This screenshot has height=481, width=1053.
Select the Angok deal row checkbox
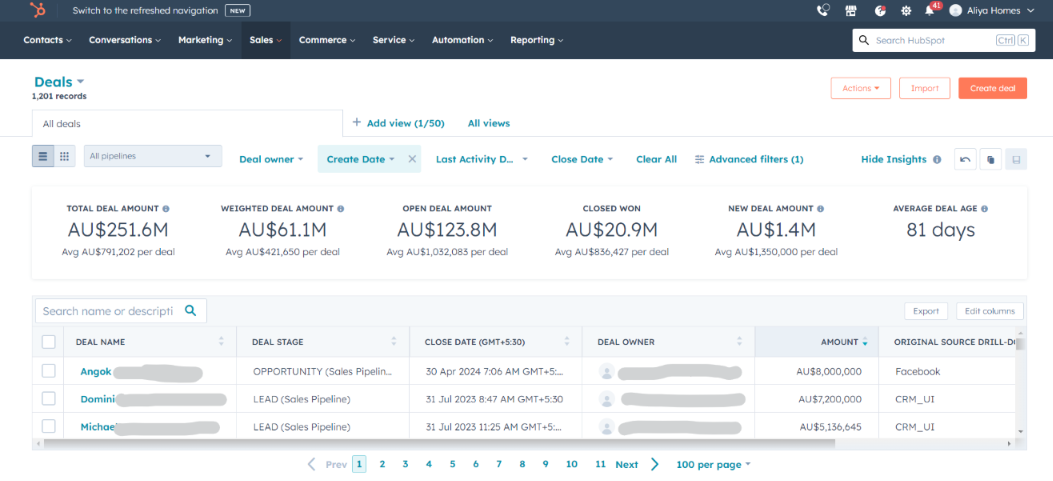click(48, 371)
